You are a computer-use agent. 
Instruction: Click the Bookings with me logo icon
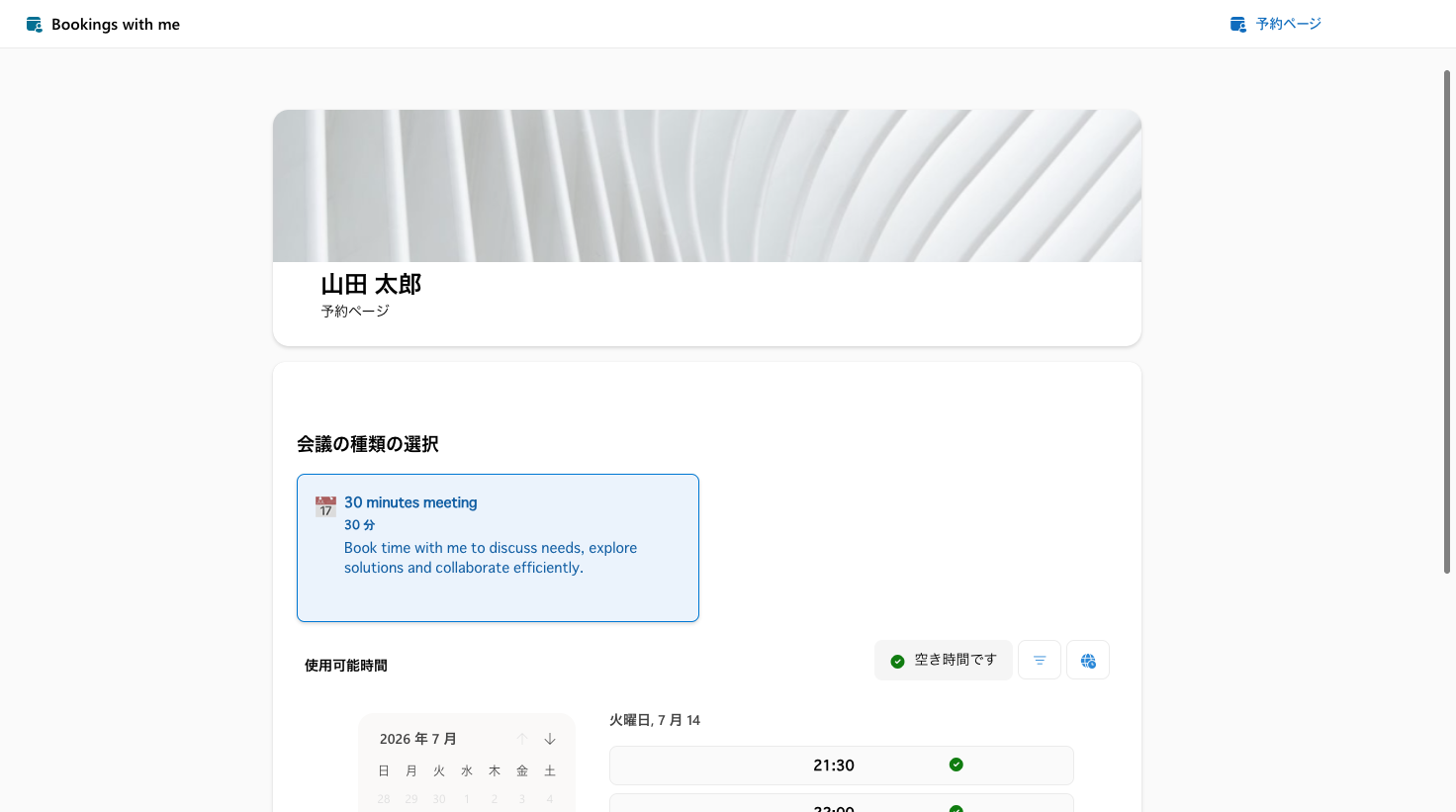click(35, 25)
